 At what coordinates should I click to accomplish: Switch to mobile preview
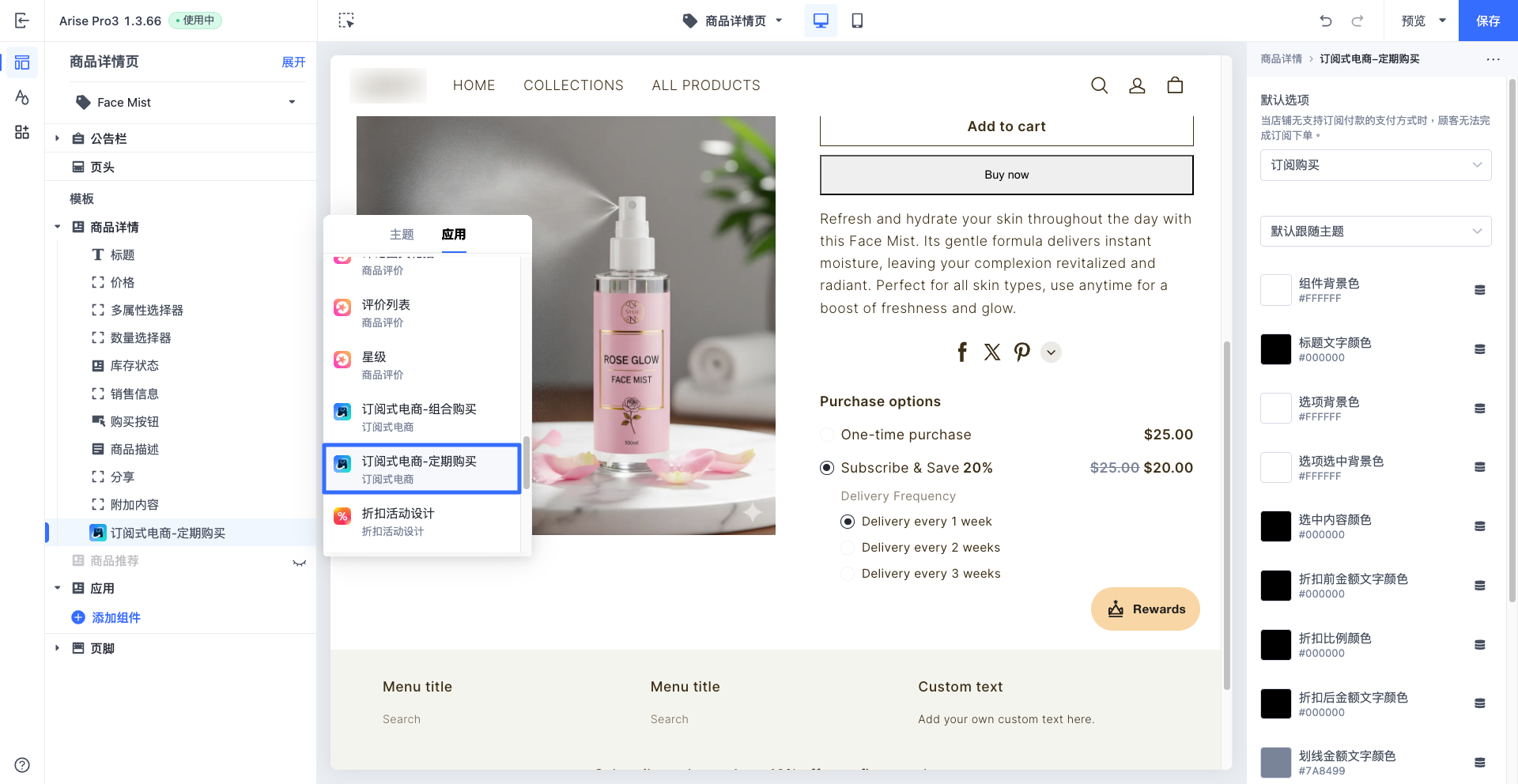(857, 21)
